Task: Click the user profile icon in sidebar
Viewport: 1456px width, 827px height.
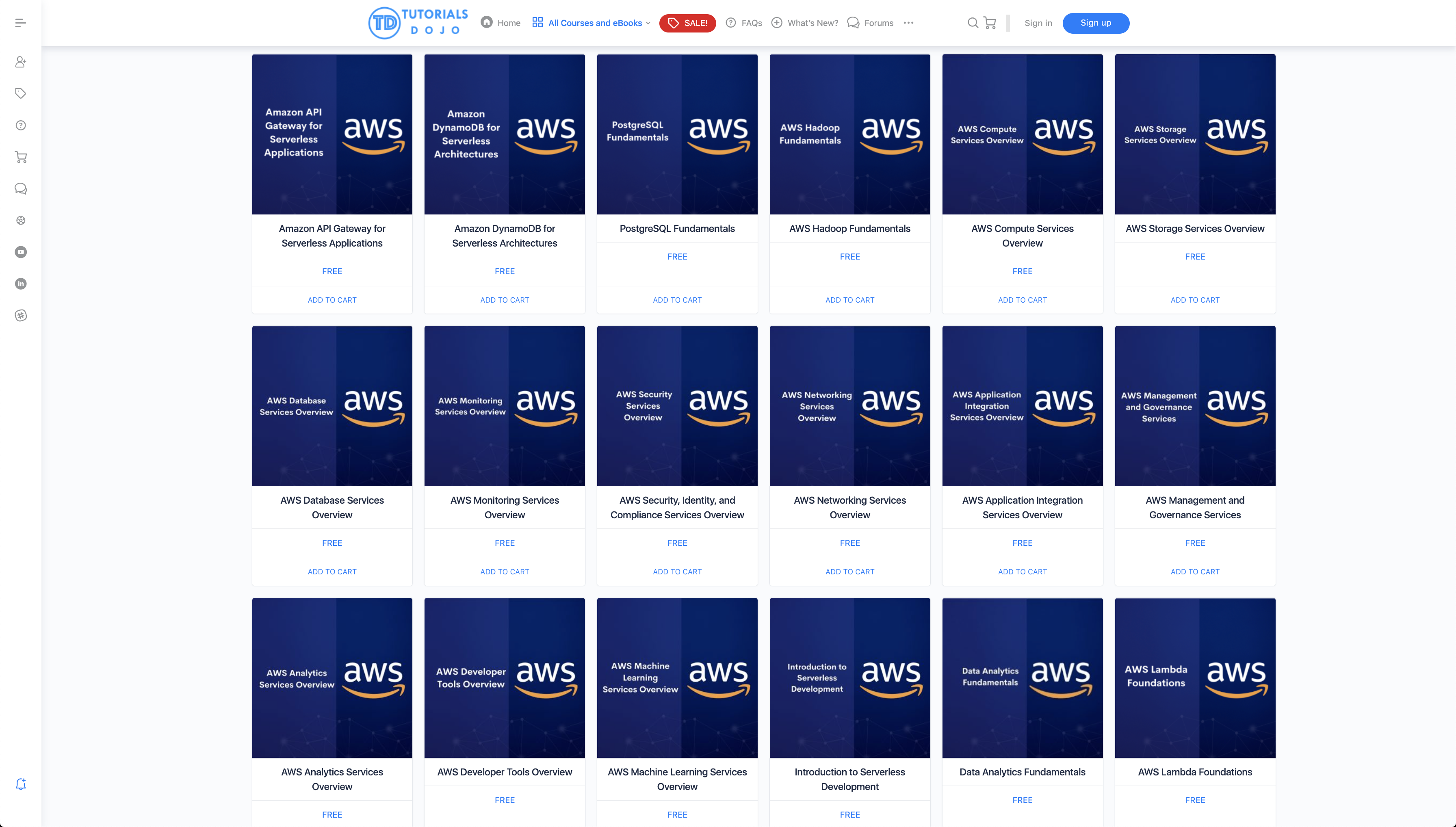Action: click(x=21, y=62)
